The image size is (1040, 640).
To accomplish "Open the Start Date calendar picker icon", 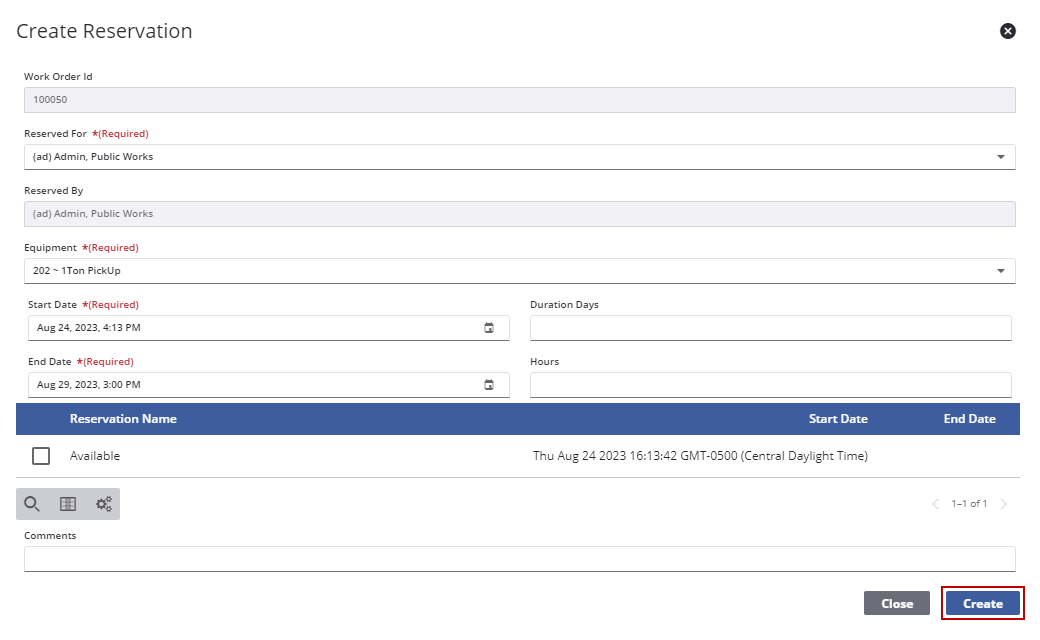I will coord(489,328).
